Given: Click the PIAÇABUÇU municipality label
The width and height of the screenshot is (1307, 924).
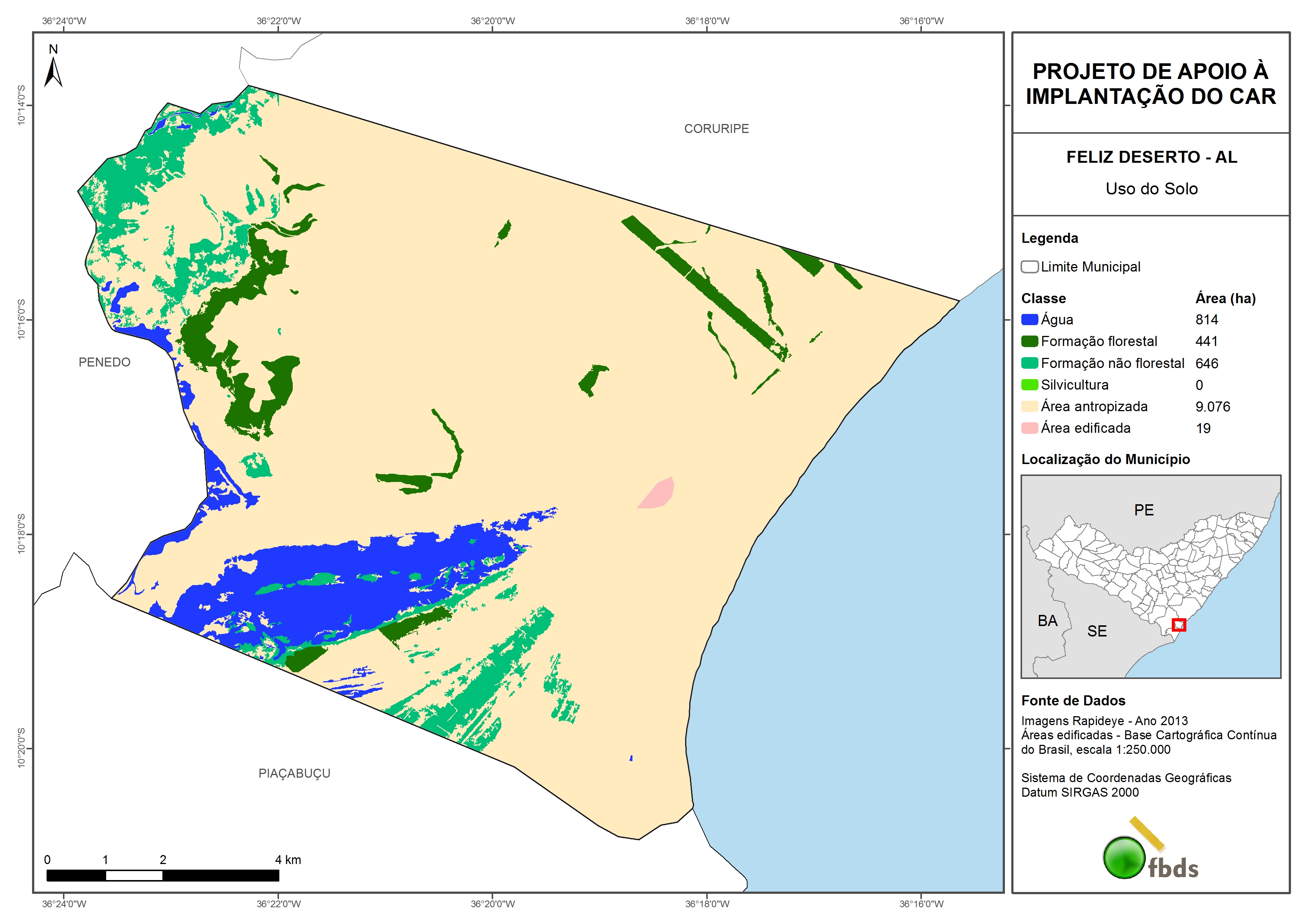Looking at the screenshot, I should [294, 773].
